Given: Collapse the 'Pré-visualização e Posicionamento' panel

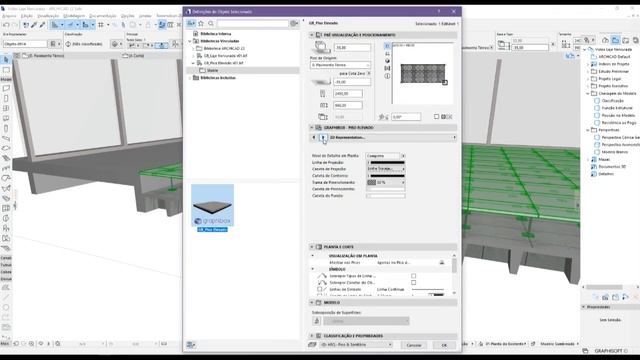Looking at the screenshot, I should coord(312,35).
